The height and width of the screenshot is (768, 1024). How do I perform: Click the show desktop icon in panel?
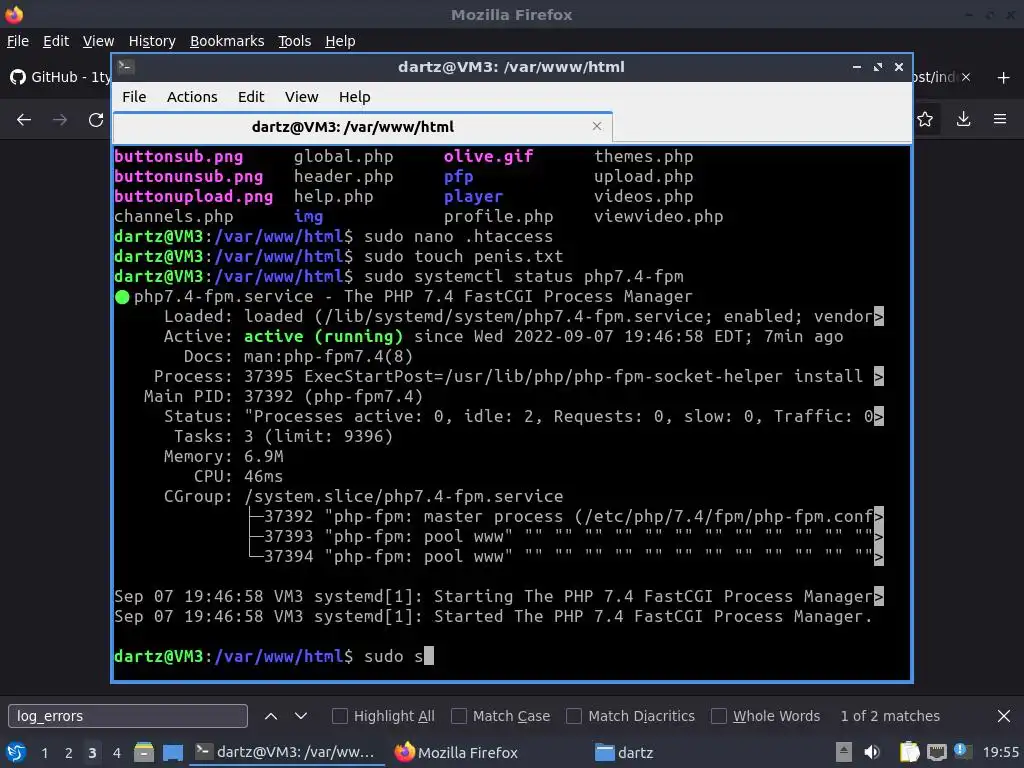coord(173,752)
